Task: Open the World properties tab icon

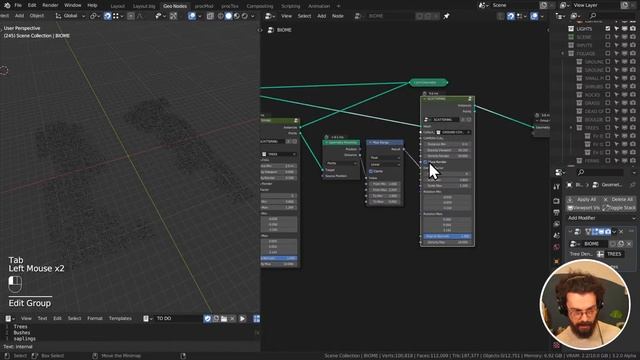Action: point(557,247)
